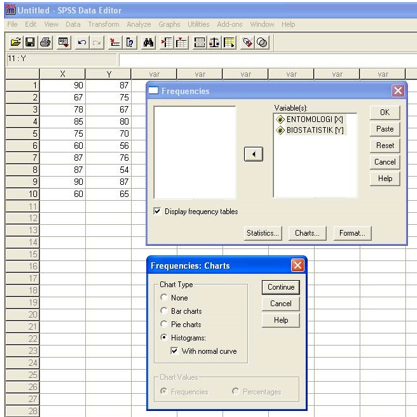Click the Select Cases icon

(x=229, y=43)
